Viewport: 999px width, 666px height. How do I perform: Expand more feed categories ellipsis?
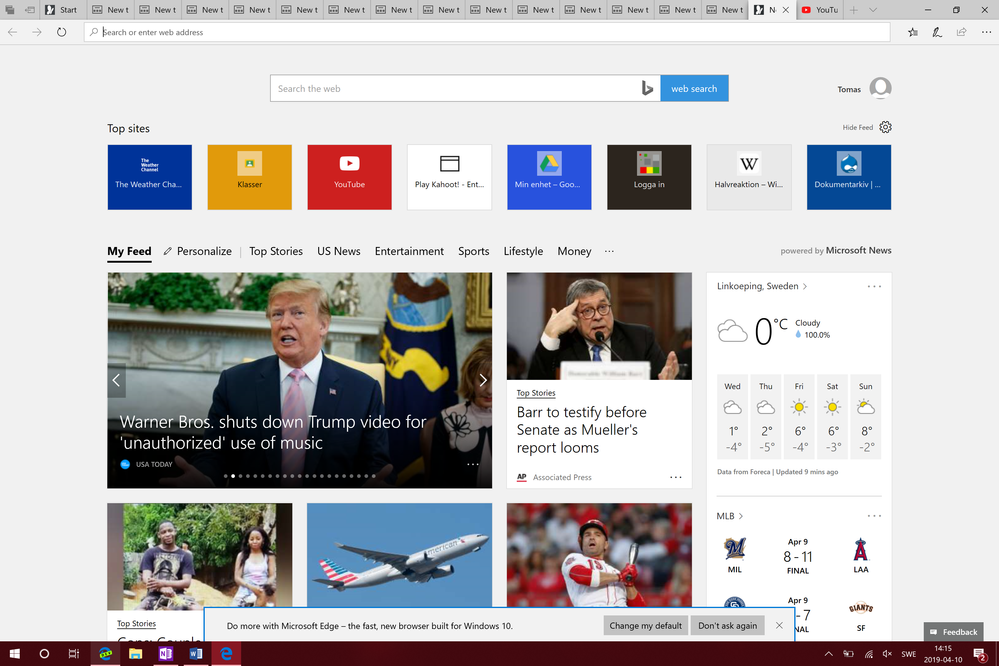[x=609, y=251]
